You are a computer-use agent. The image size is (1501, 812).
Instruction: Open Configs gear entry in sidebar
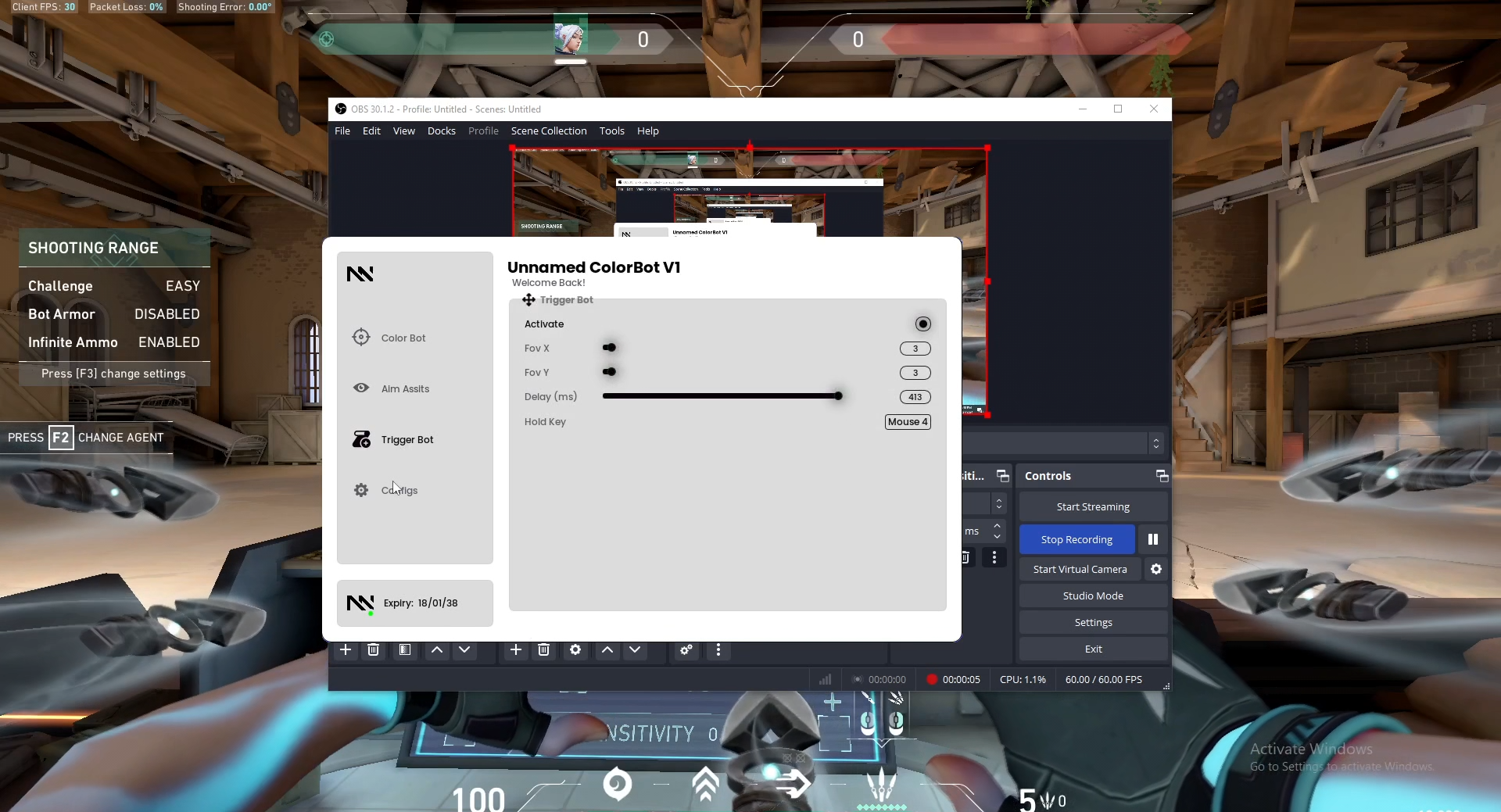[385, 490]
